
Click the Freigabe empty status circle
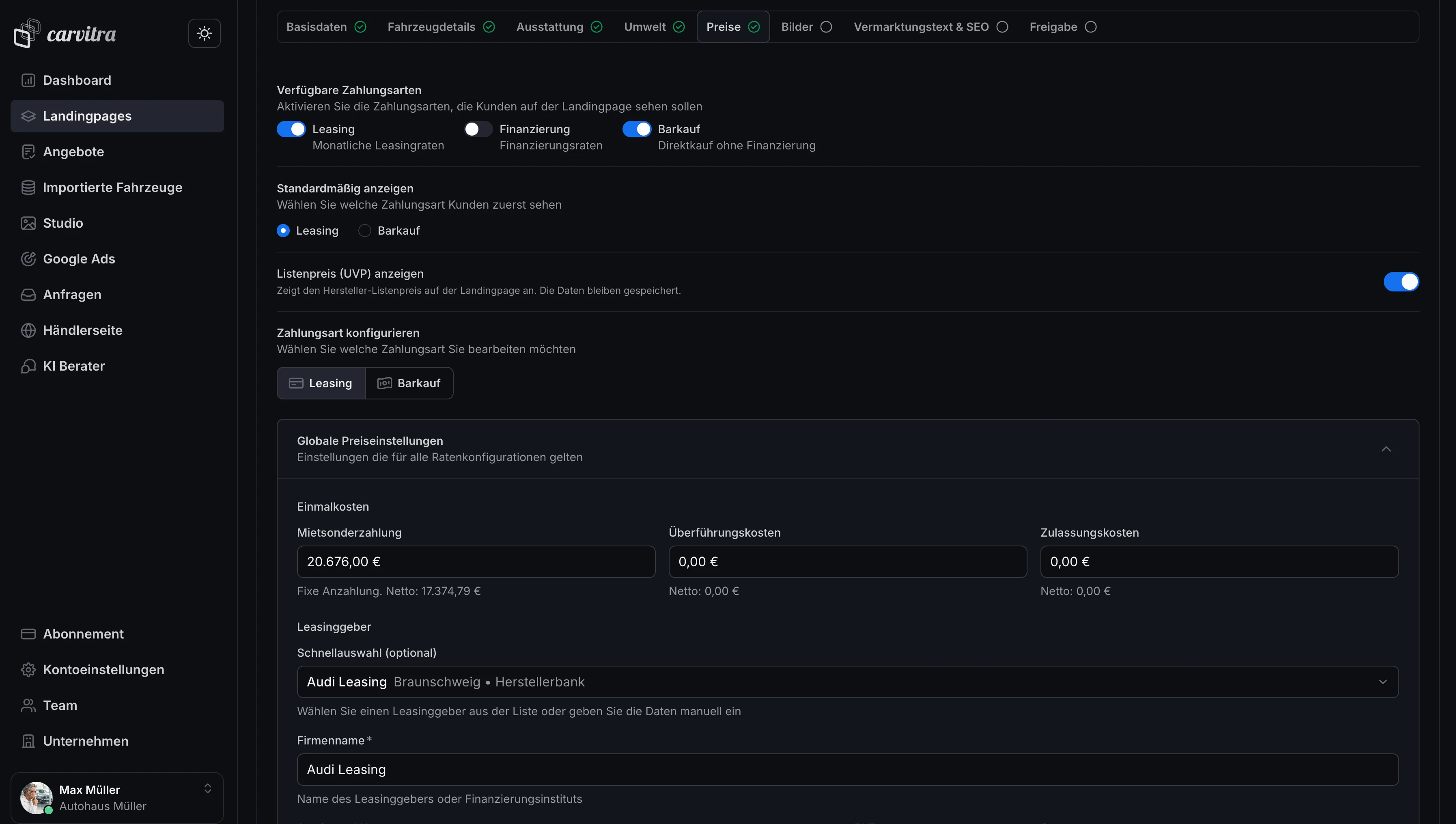pos(1091,27)
